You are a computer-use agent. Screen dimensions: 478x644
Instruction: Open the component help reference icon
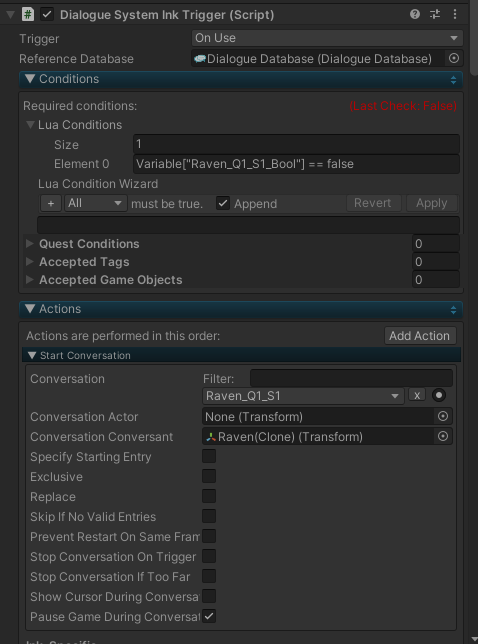415,14
